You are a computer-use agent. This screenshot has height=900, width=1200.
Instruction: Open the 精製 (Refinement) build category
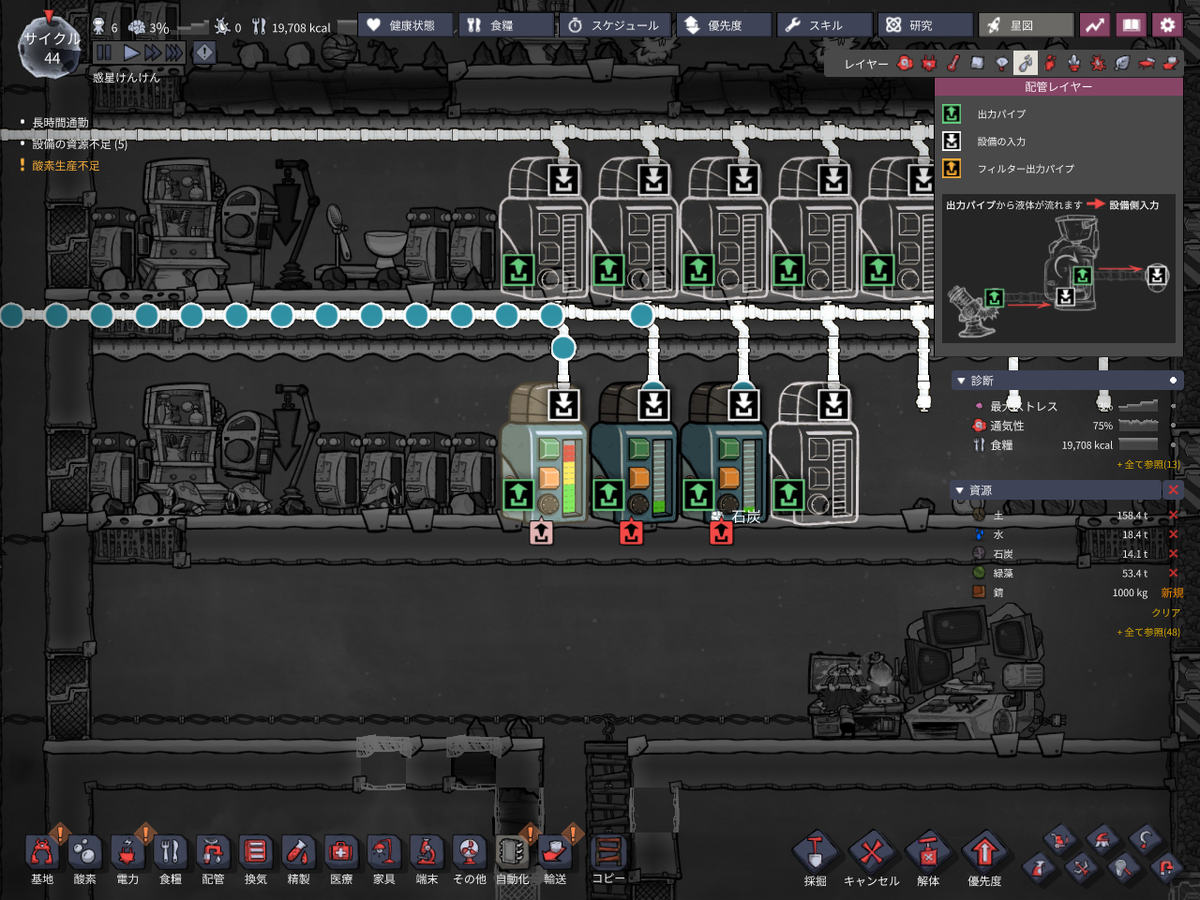pyautogui.click(x=299, y=853)
